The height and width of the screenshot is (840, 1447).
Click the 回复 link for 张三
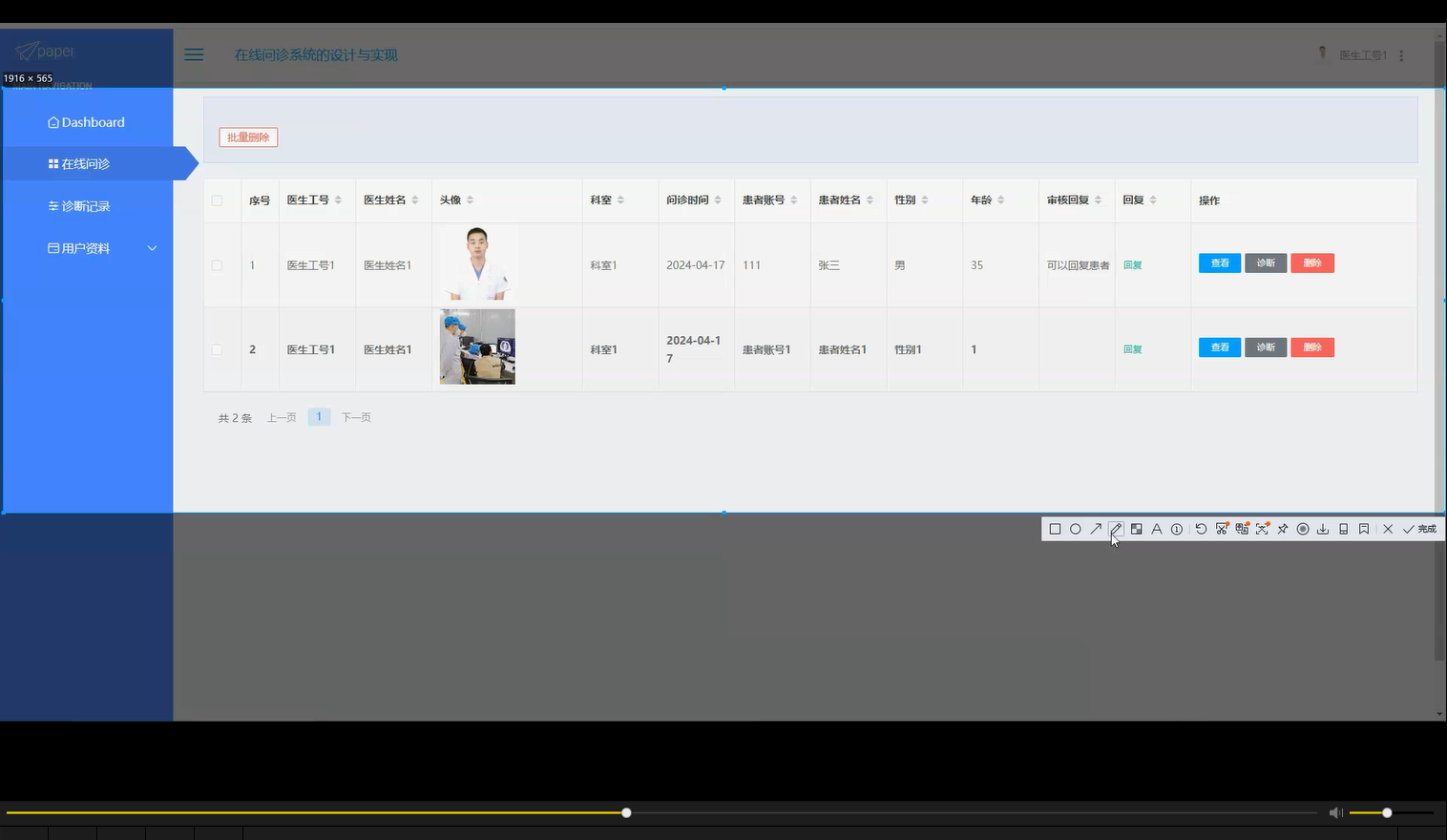[1132, 264]
